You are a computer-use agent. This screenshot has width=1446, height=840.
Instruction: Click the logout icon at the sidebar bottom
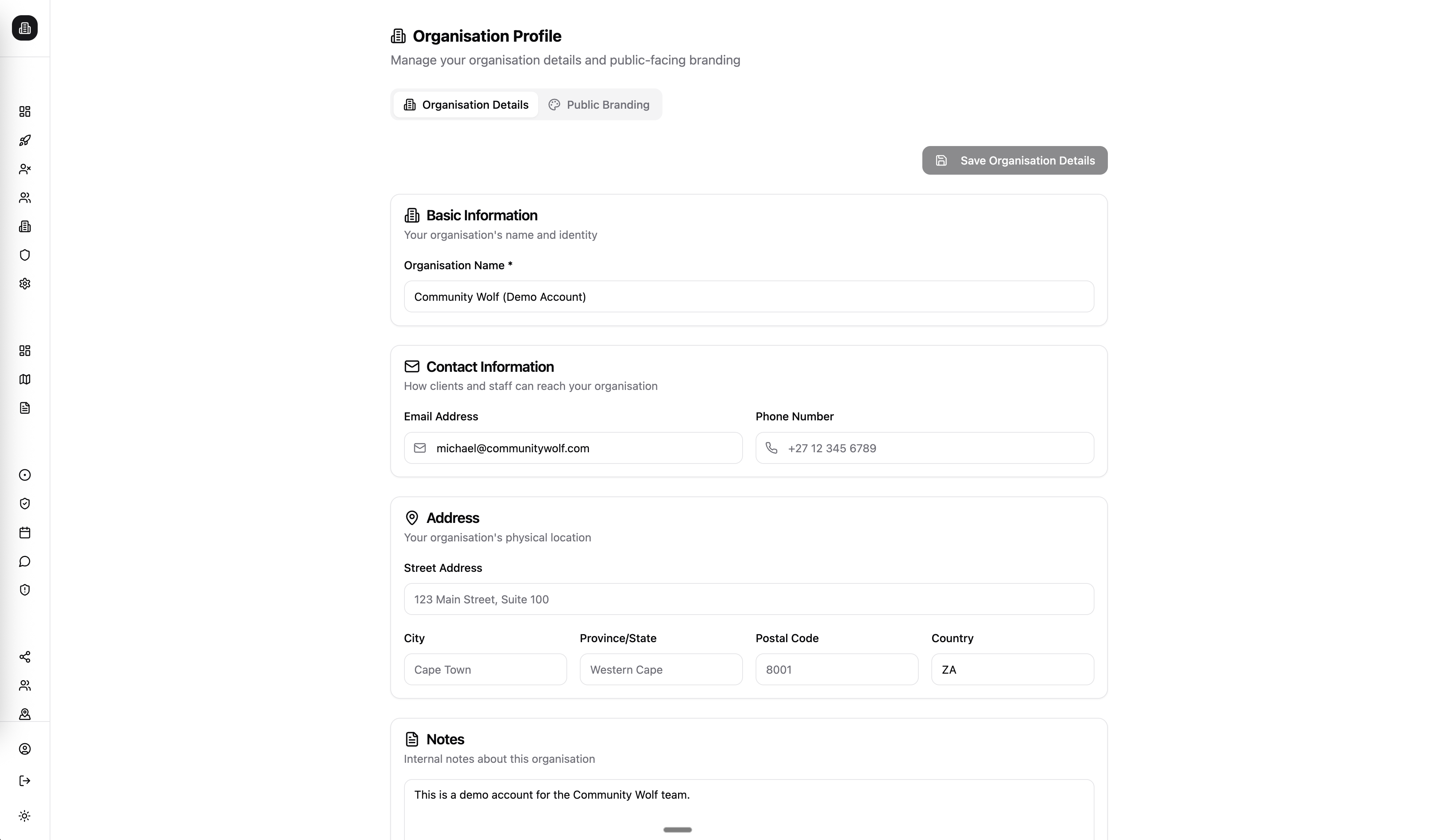[x=25, y=781]
